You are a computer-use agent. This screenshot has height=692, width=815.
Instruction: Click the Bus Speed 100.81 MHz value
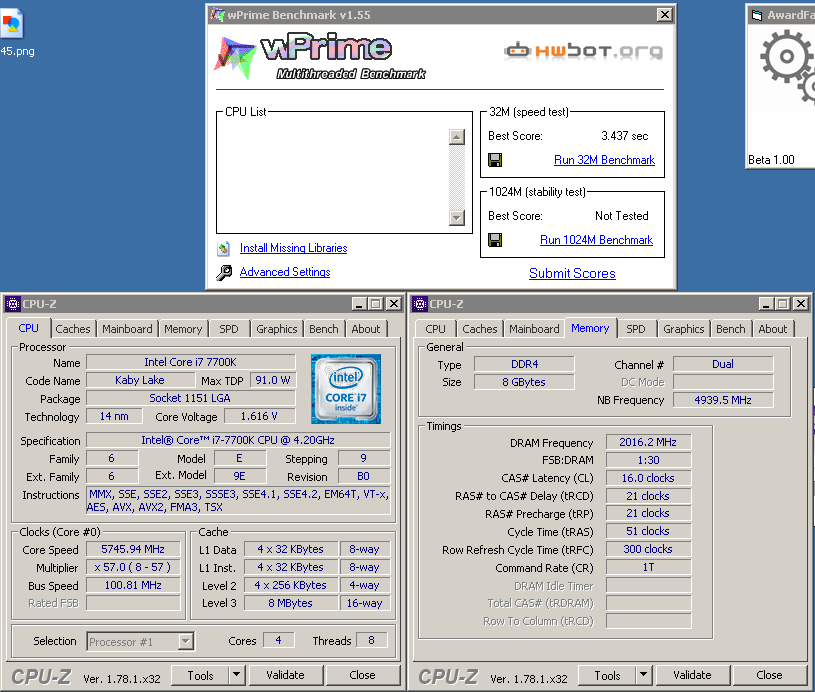click(133, 585)
